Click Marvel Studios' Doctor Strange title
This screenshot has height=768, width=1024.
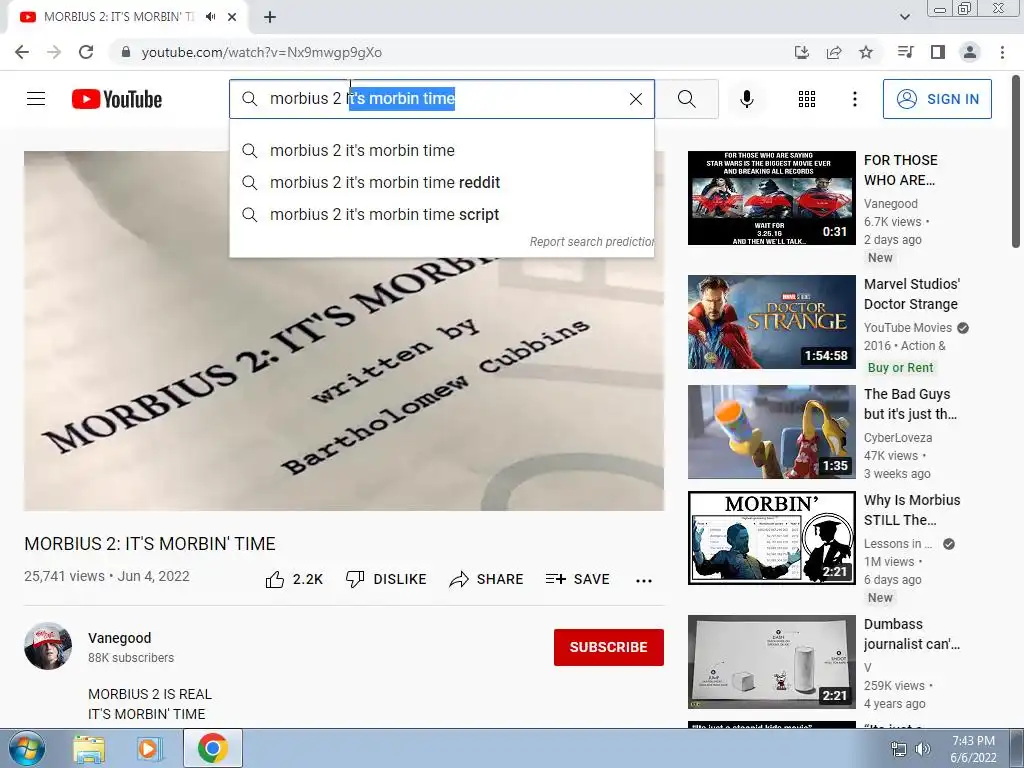[x=912, y=294]
